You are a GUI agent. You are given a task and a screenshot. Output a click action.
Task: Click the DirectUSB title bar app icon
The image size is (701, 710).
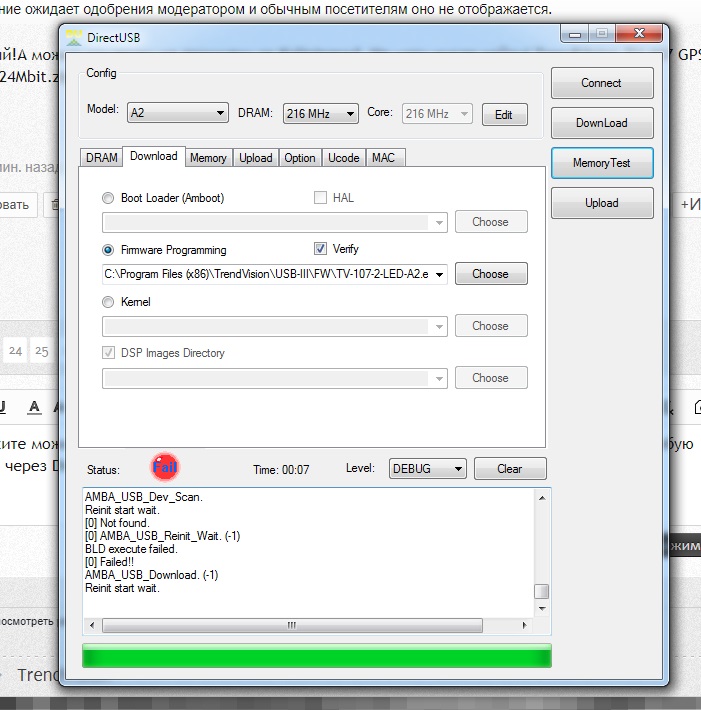[x=75, y=38]
